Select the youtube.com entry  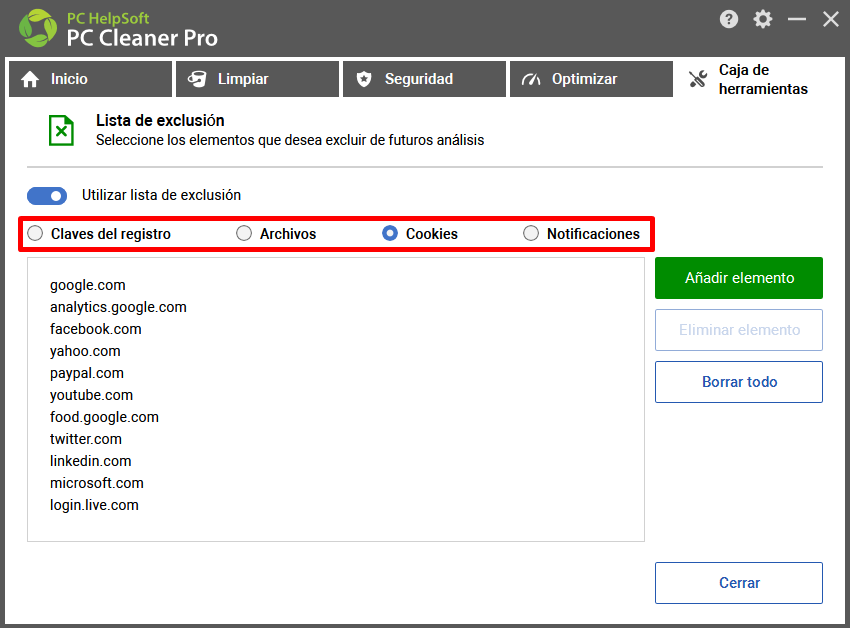(x=92, y=395)
